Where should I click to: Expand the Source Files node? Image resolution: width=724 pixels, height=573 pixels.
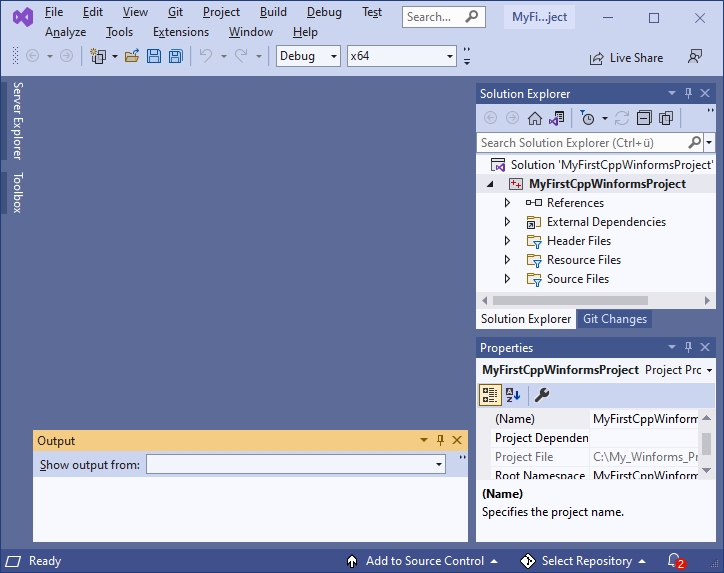point(507,278)
